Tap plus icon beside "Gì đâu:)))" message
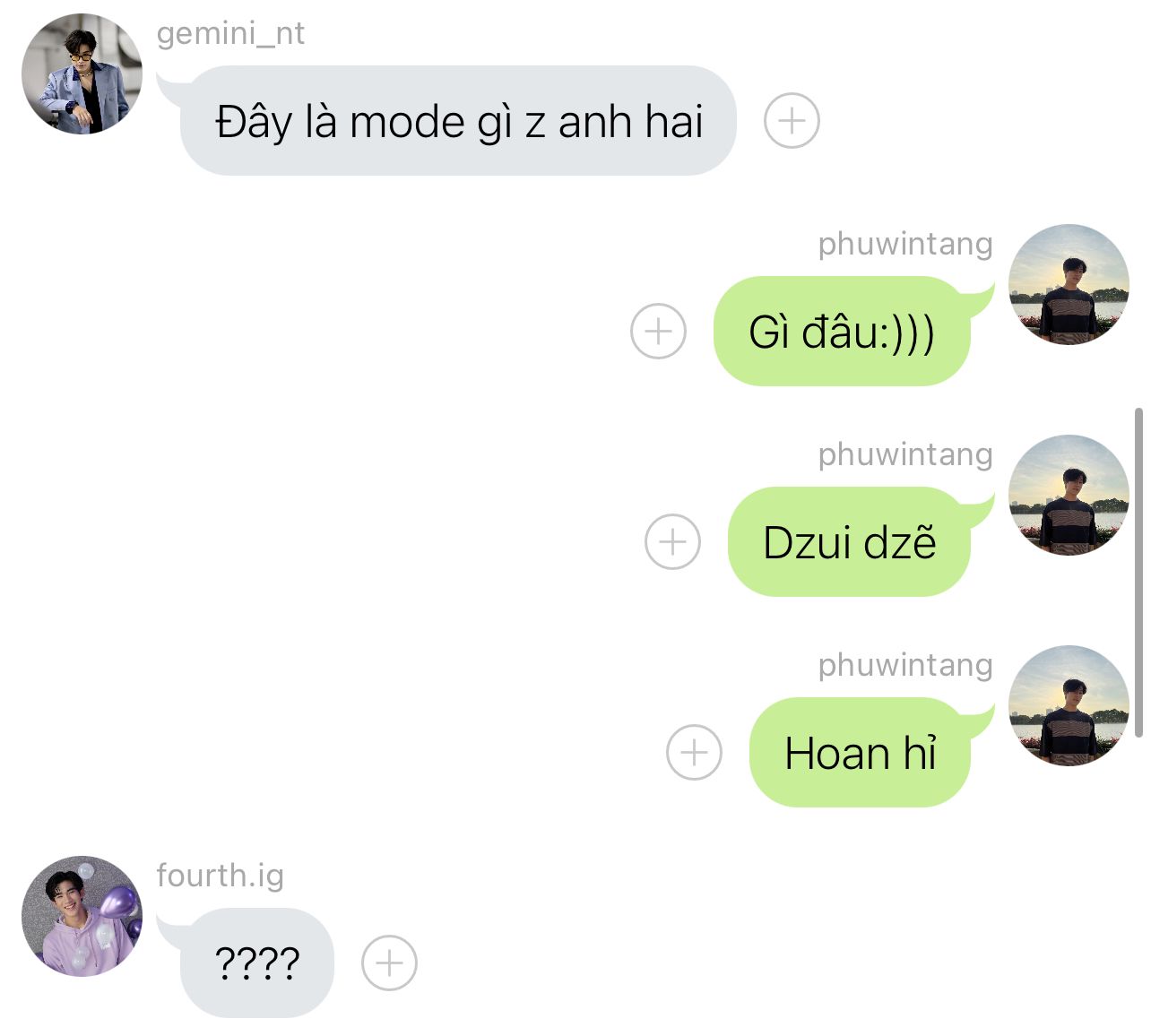This screenshot has height=1036, width=1151. tap(659, 331)
